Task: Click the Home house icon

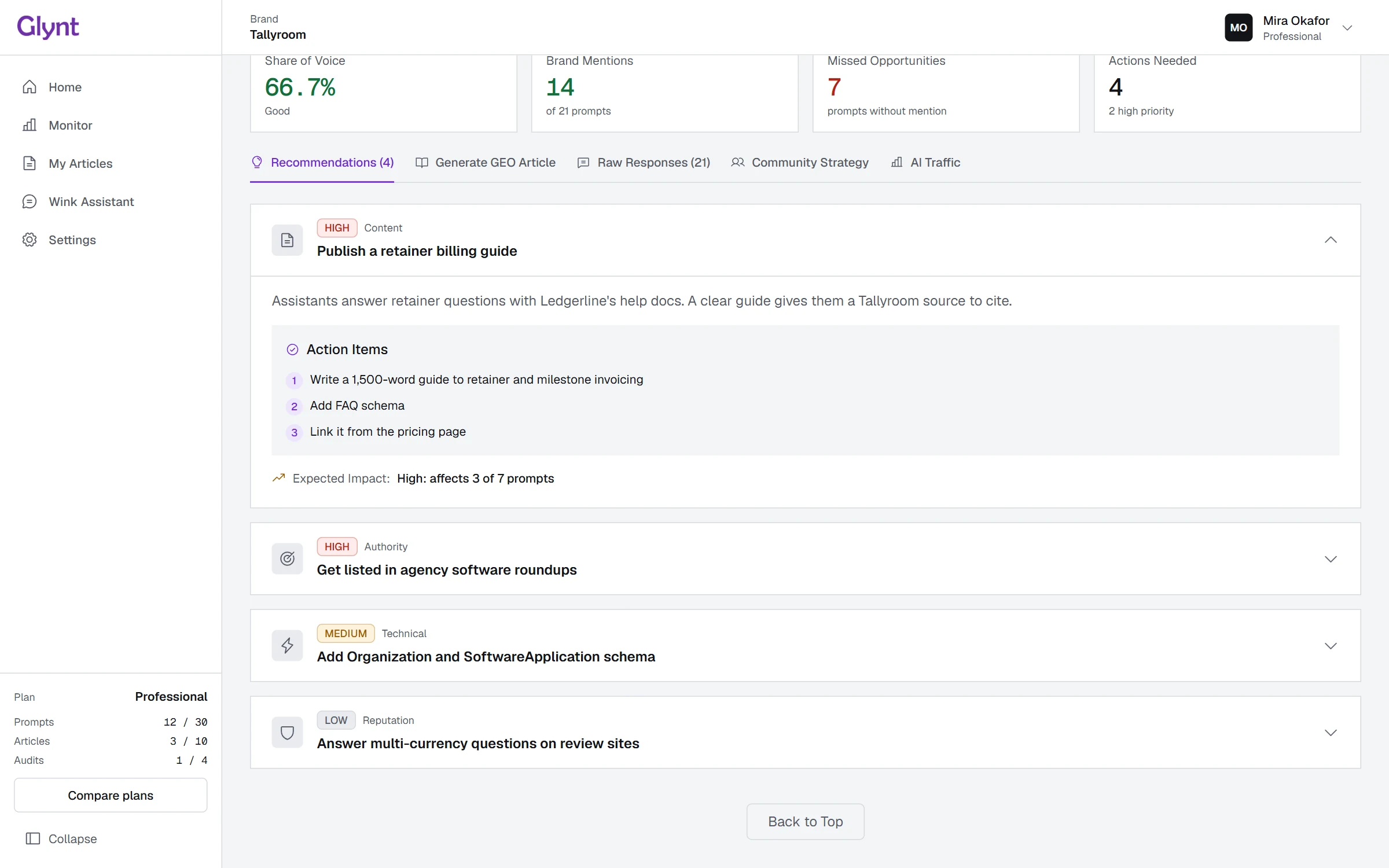Action: point(30,87)
